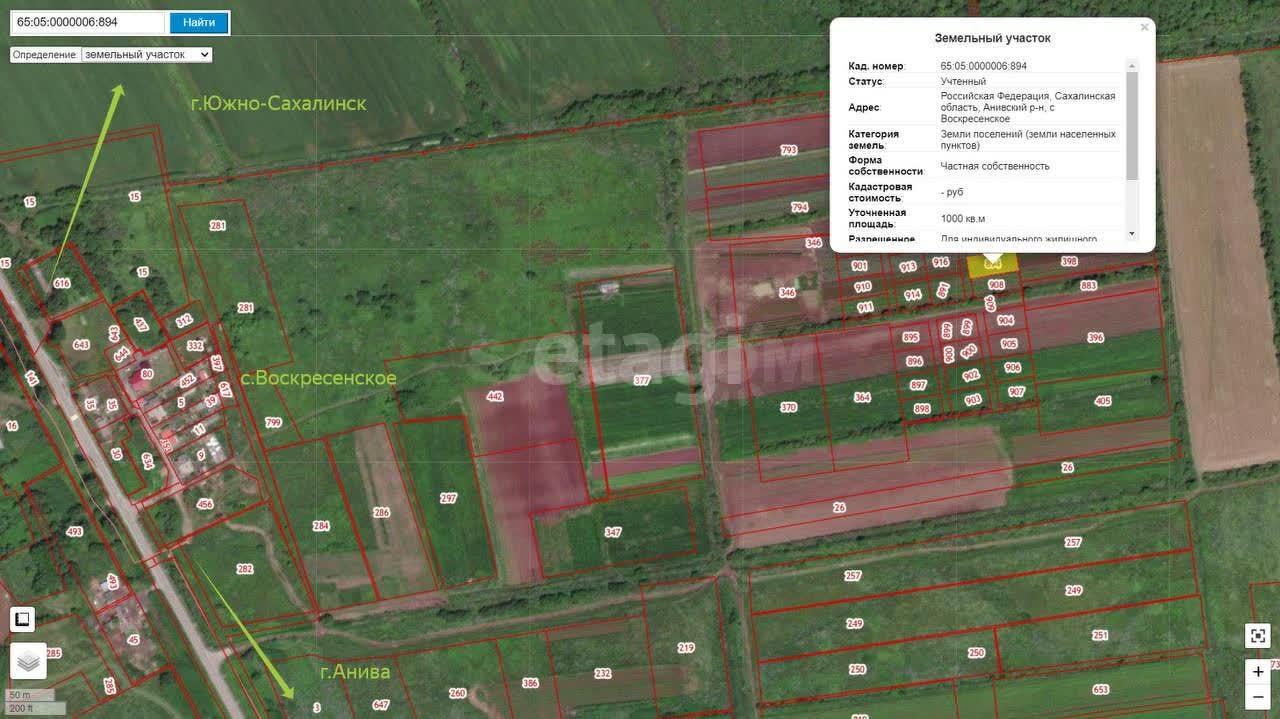The width and height of the screenshot is (1280, 719).
Task: Select parcel 396 on the map
Action: point(1095,338)
